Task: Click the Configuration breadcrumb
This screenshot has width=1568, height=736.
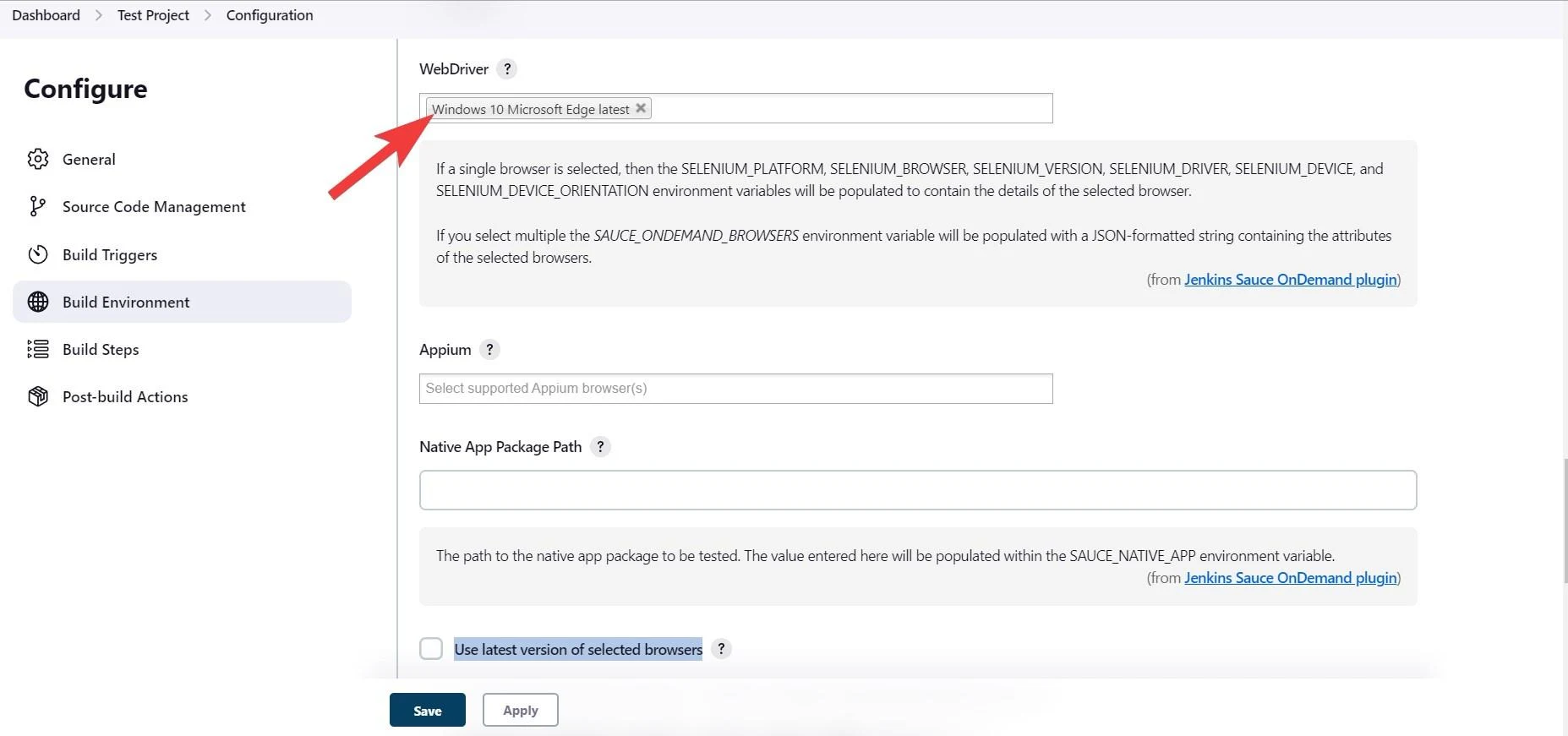Action: [x=270, y=15]
